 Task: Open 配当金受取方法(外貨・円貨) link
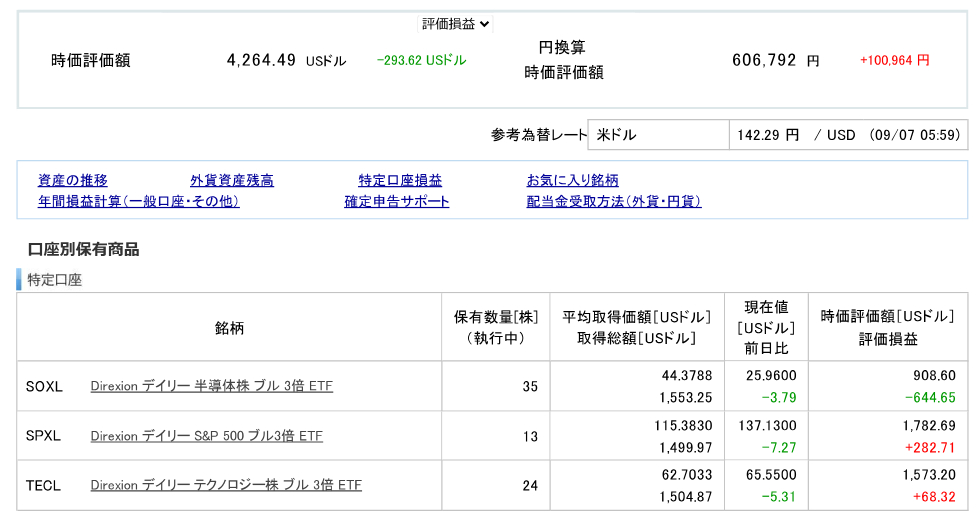[614, 201]
